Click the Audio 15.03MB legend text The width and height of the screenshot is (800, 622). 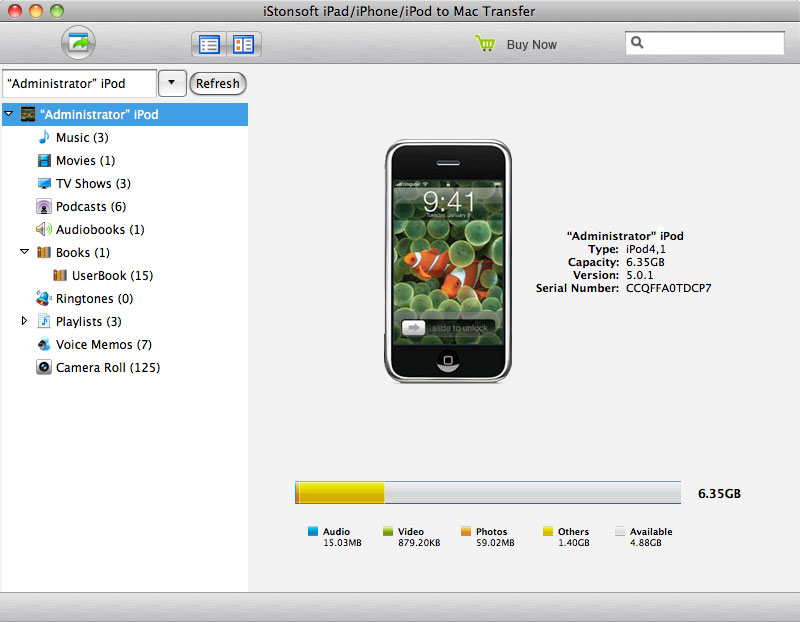point(342,537)
